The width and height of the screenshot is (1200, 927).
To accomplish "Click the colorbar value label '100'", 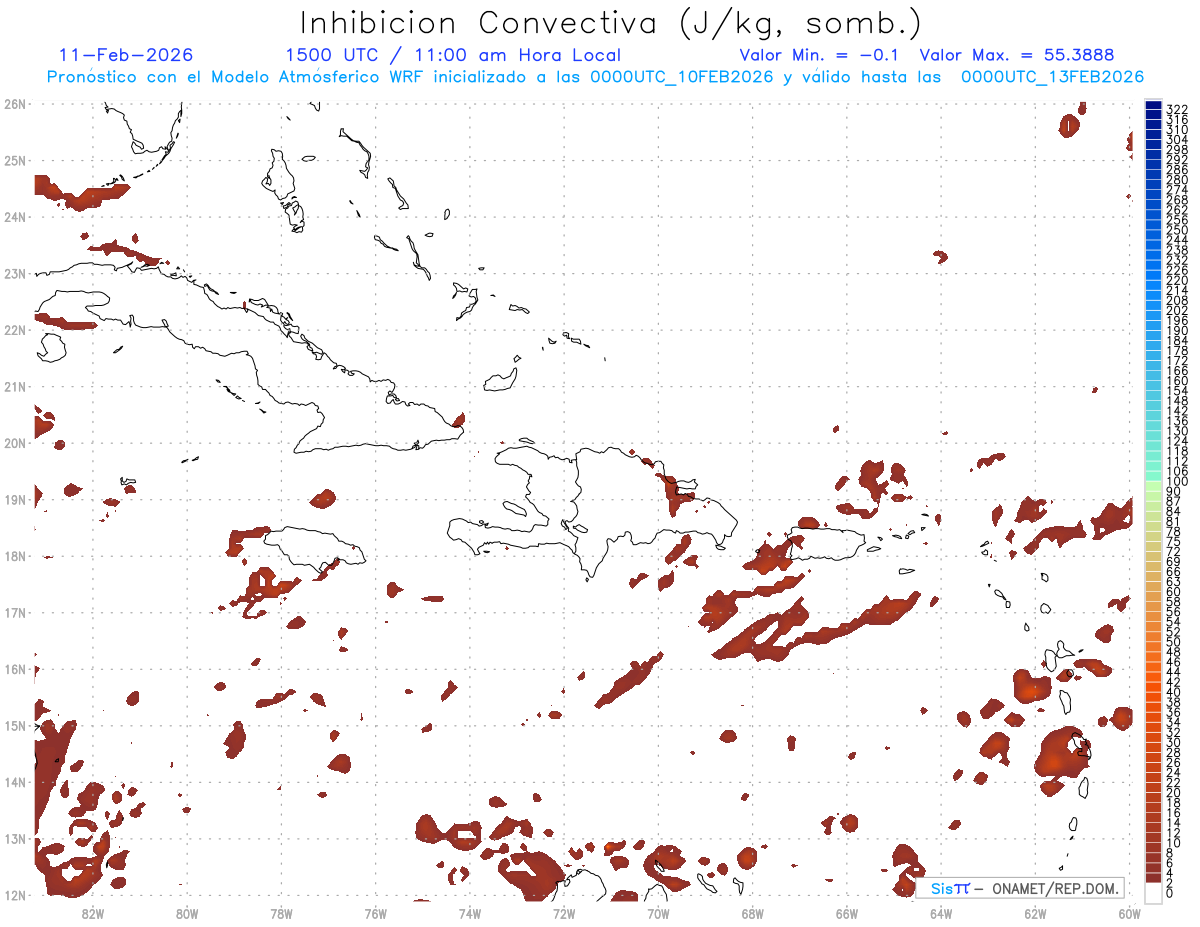I will pos(1177,481).
